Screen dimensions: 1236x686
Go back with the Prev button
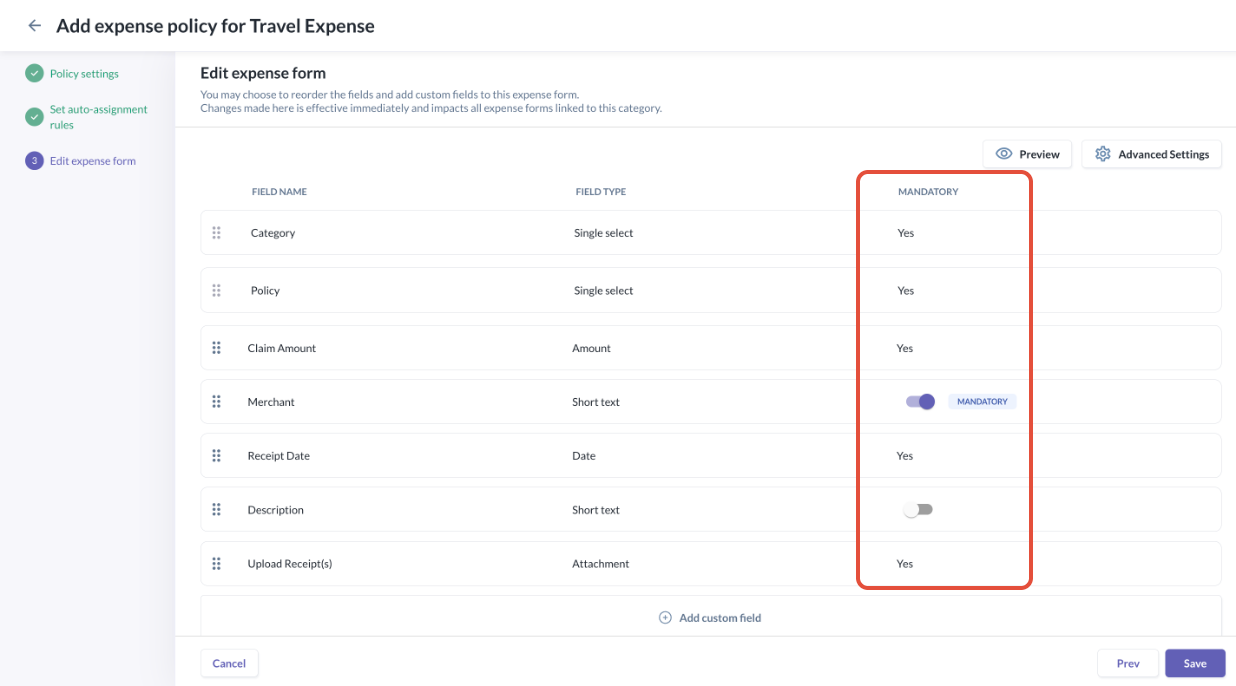[x=1128, y=663]
